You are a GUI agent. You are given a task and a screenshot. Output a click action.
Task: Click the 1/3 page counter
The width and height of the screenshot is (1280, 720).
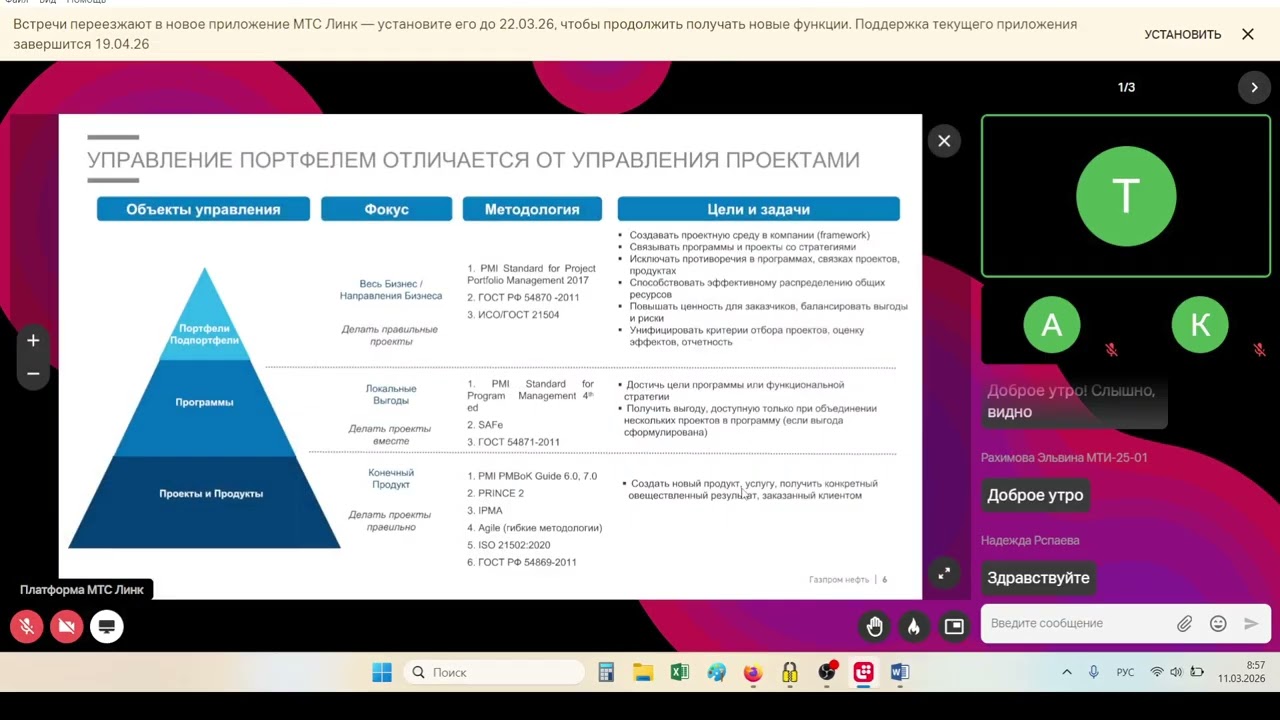(1126, 87)
